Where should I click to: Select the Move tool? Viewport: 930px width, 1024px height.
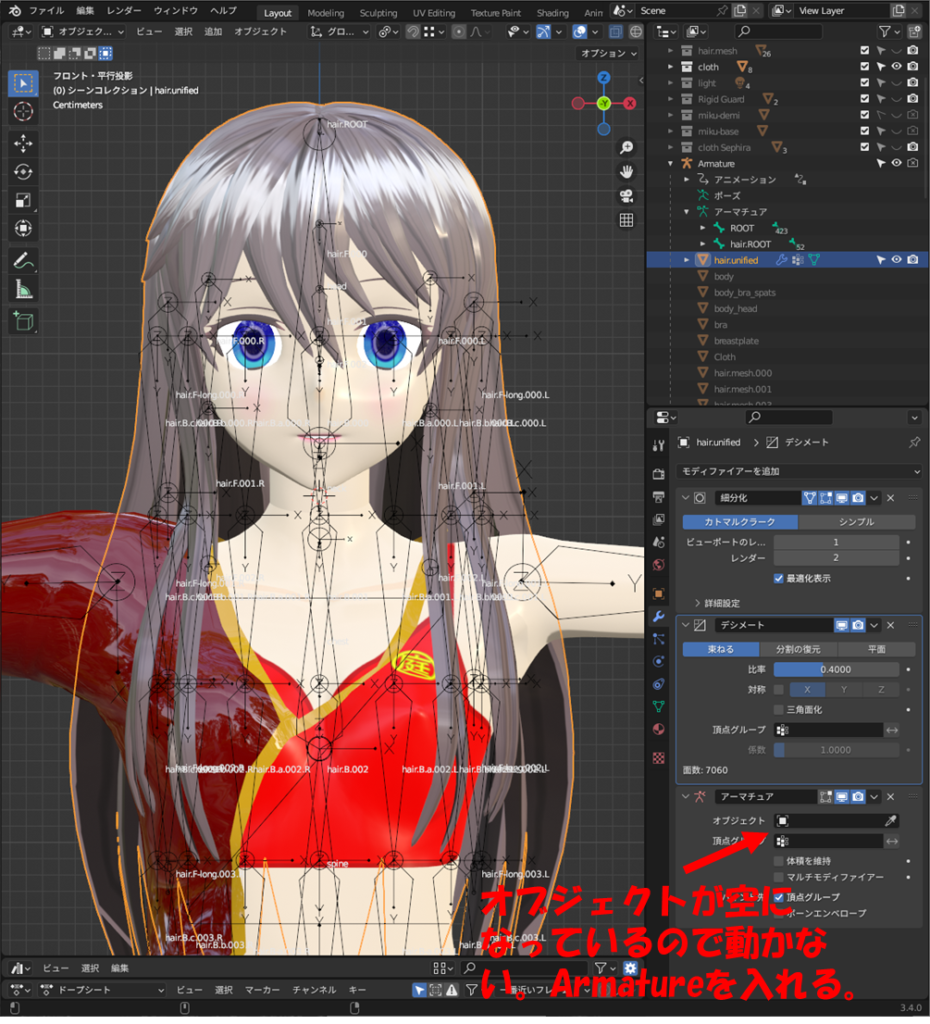click(24, 144)
